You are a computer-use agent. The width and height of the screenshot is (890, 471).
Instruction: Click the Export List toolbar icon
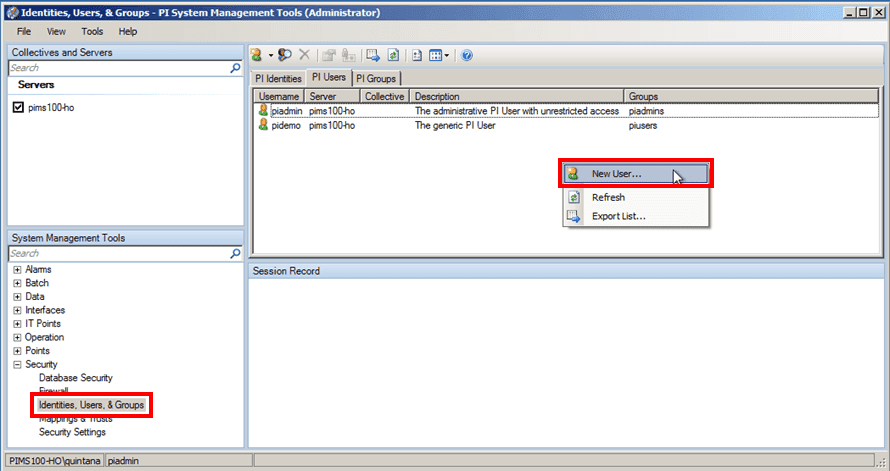click(x=373, y=55)
